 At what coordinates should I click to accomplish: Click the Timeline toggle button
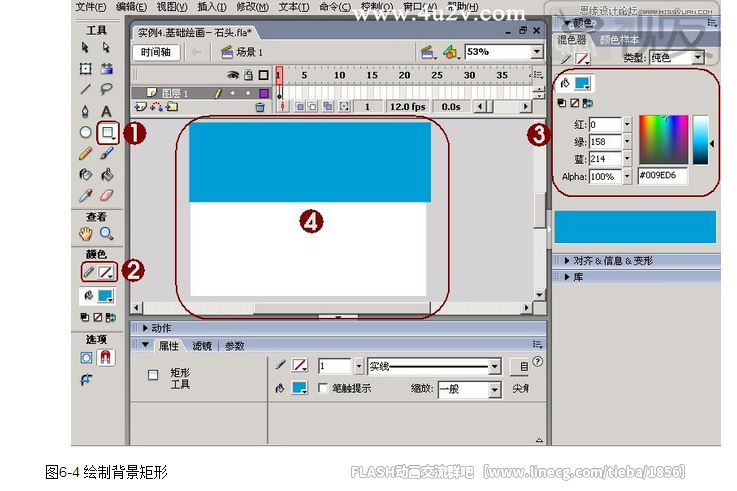[x=156, y=52]
